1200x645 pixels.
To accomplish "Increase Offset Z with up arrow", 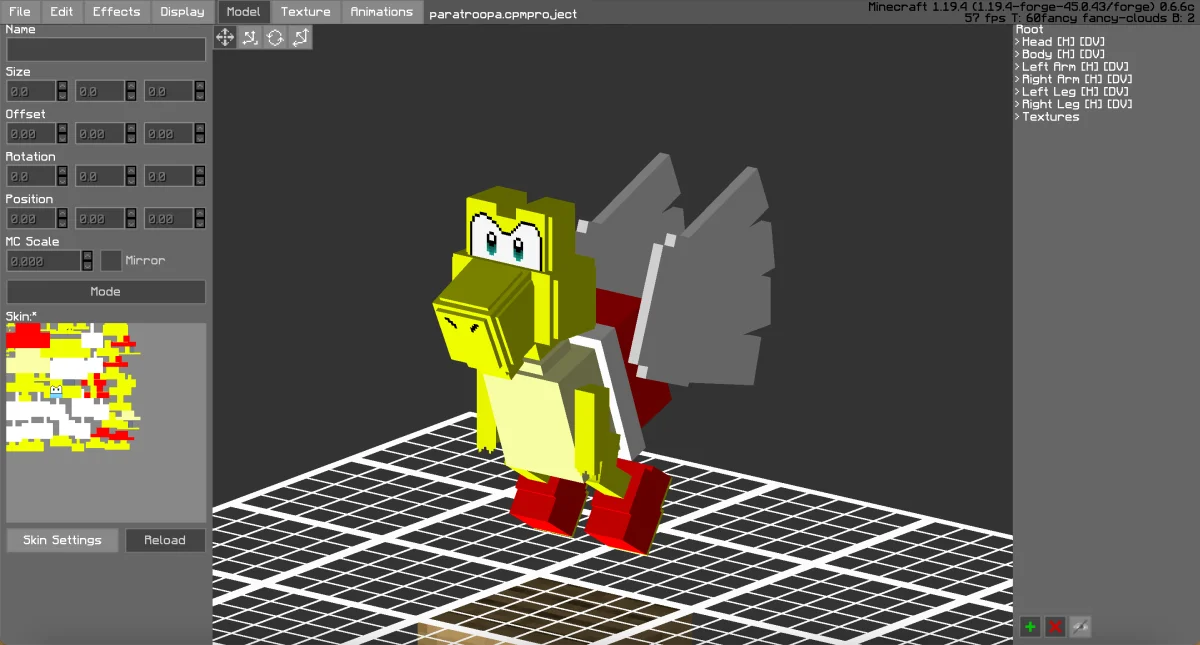I will [200, 128].
